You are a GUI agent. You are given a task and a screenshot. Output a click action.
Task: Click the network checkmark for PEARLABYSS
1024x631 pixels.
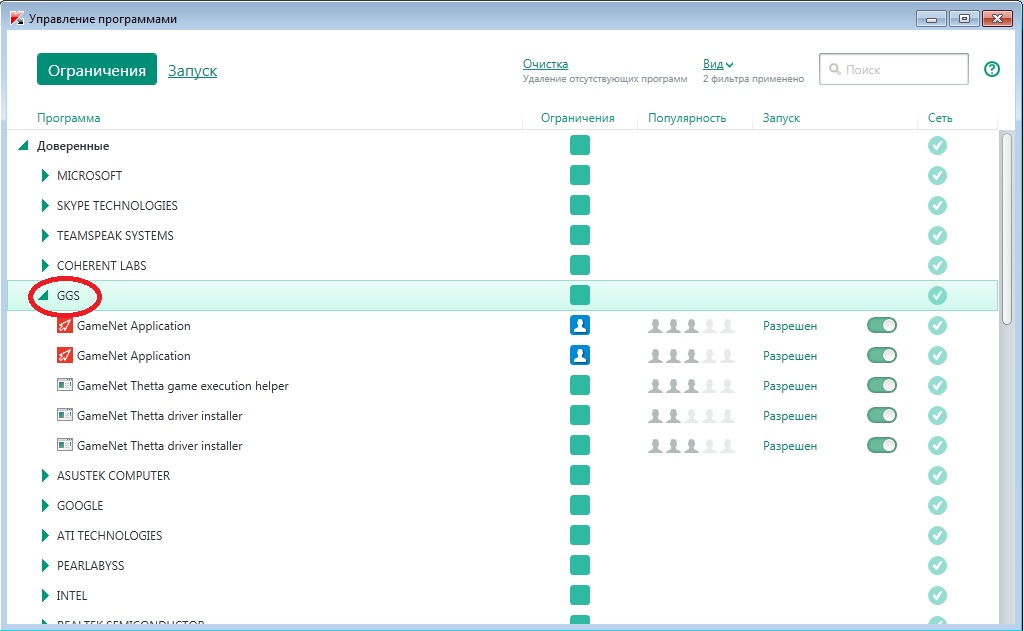point(937,566)
